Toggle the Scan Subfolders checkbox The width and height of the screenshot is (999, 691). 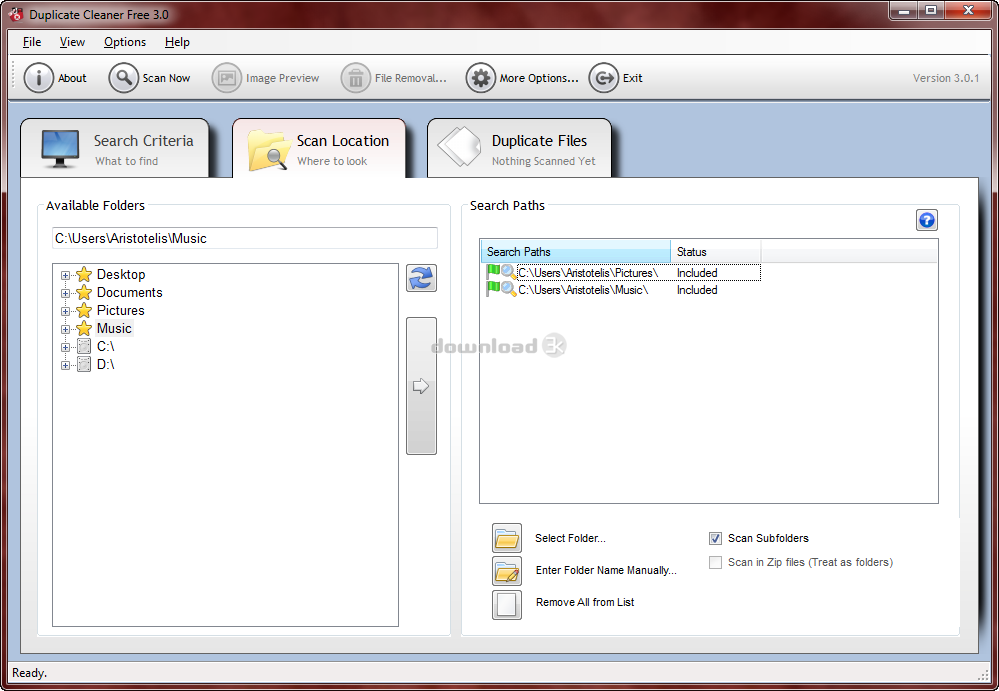[x=715, y=538]
